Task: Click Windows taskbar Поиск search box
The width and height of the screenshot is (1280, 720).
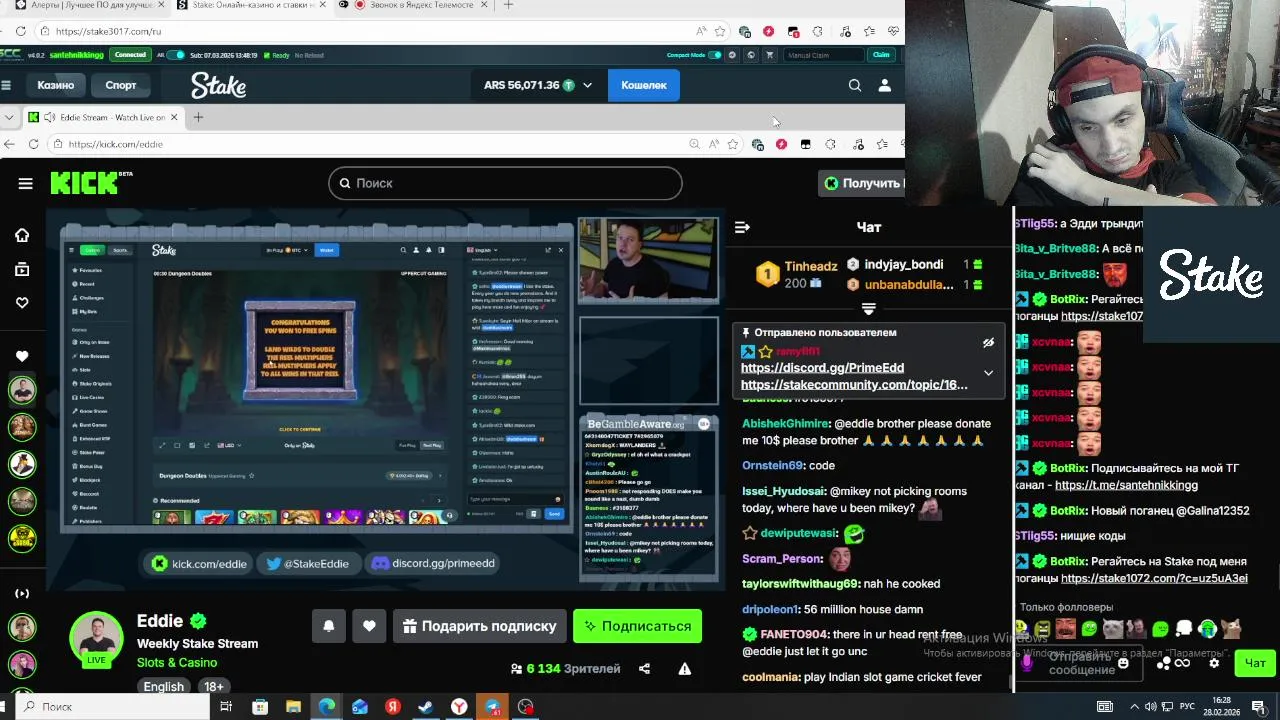Action: (110, 707)
